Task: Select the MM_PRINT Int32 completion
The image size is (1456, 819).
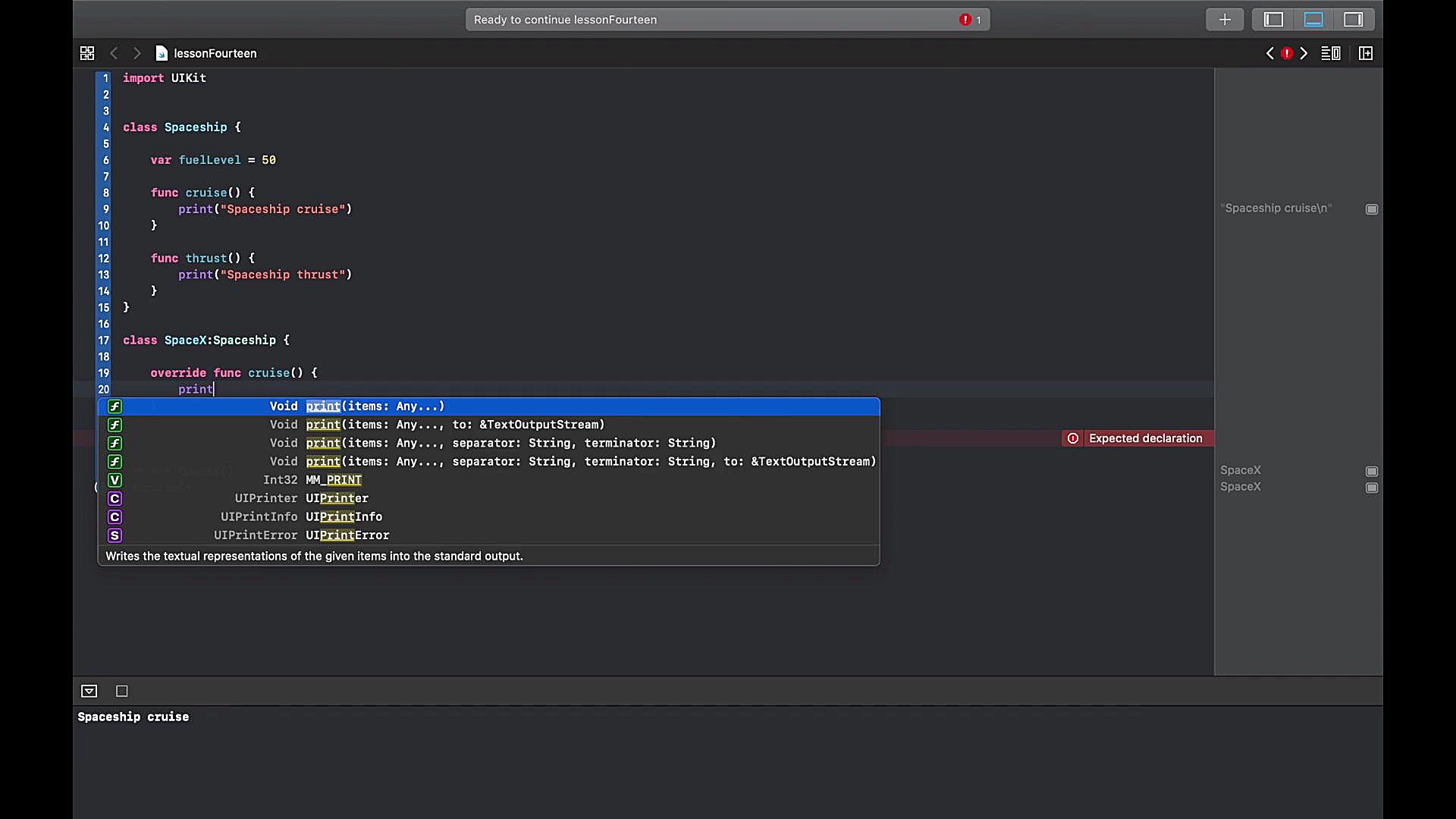Action: [488, 480]
